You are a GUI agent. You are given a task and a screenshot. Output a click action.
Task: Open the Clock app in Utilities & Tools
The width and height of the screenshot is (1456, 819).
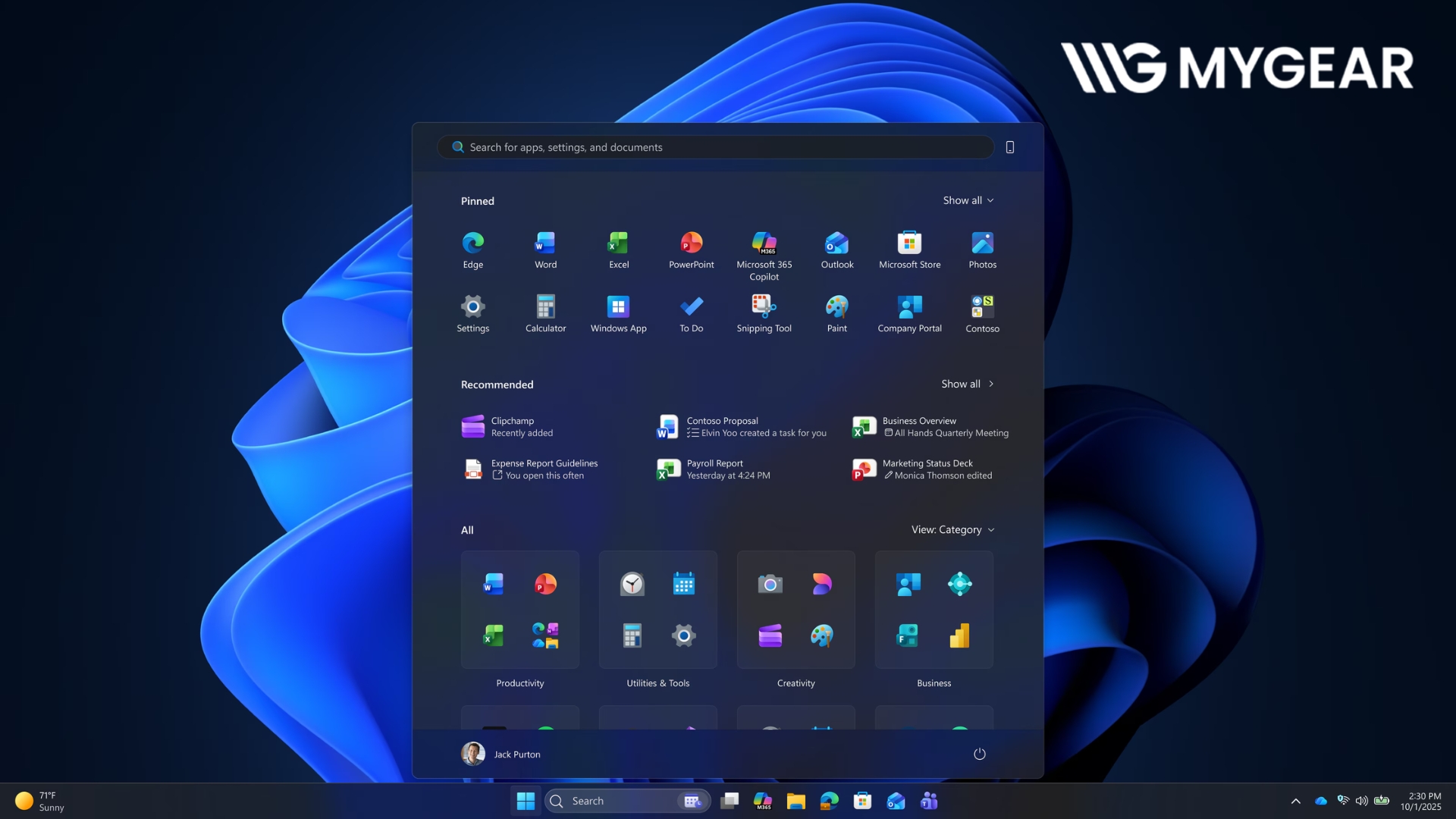coord(632,584)
